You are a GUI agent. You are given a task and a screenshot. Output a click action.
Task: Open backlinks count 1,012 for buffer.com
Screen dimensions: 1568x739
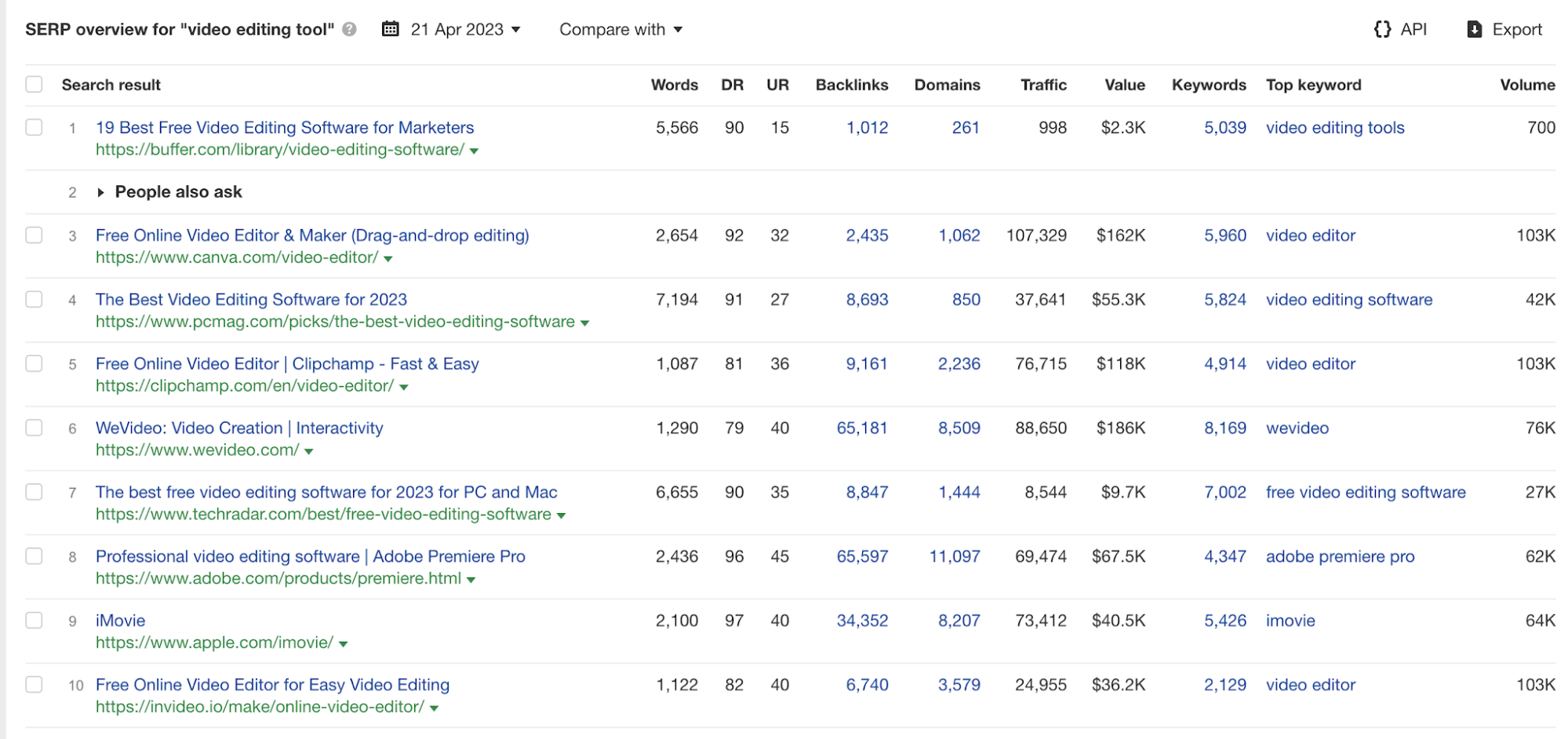click(867, 127)
